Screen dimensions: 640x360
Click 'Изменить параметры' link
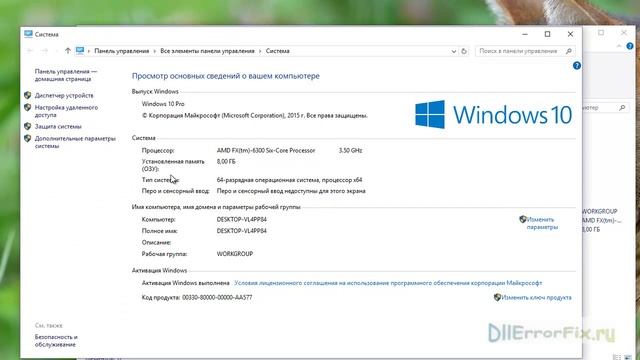[x=542, y=223]
